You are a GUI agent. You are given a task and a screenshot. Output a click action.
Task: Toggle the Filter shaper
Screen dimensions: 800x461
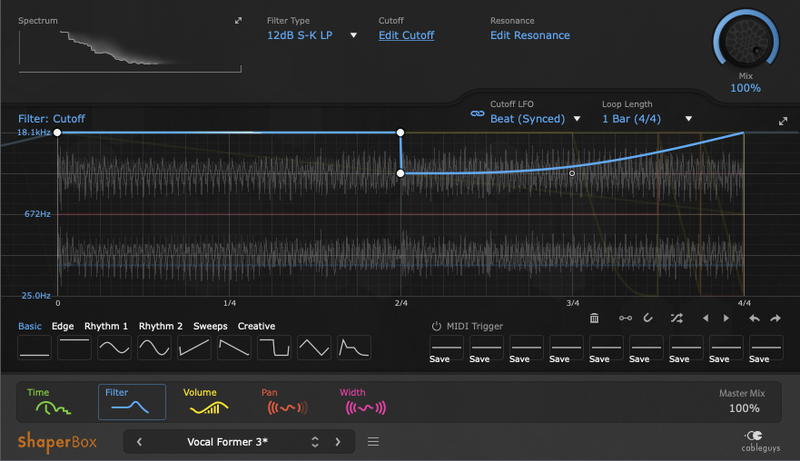[132, 402]
